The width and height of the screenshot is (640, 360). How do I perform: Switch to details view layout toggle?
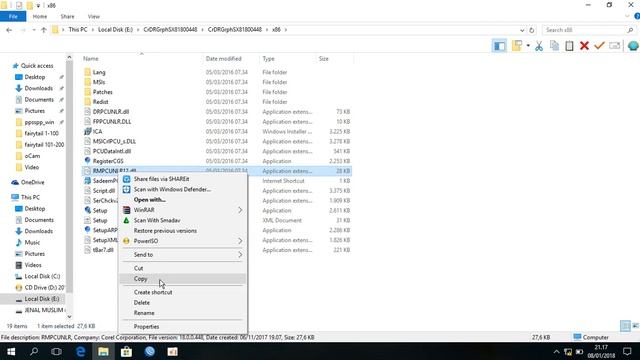click(625, 326)
